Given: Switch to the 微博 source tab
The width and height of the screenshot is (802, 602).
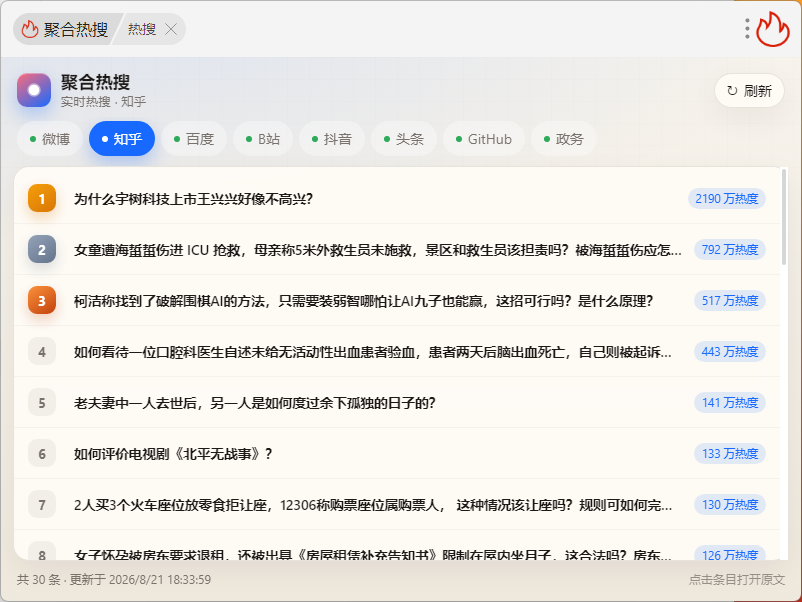Looking at the screenshot, I should pyautogui.click(x=50, y=139).
